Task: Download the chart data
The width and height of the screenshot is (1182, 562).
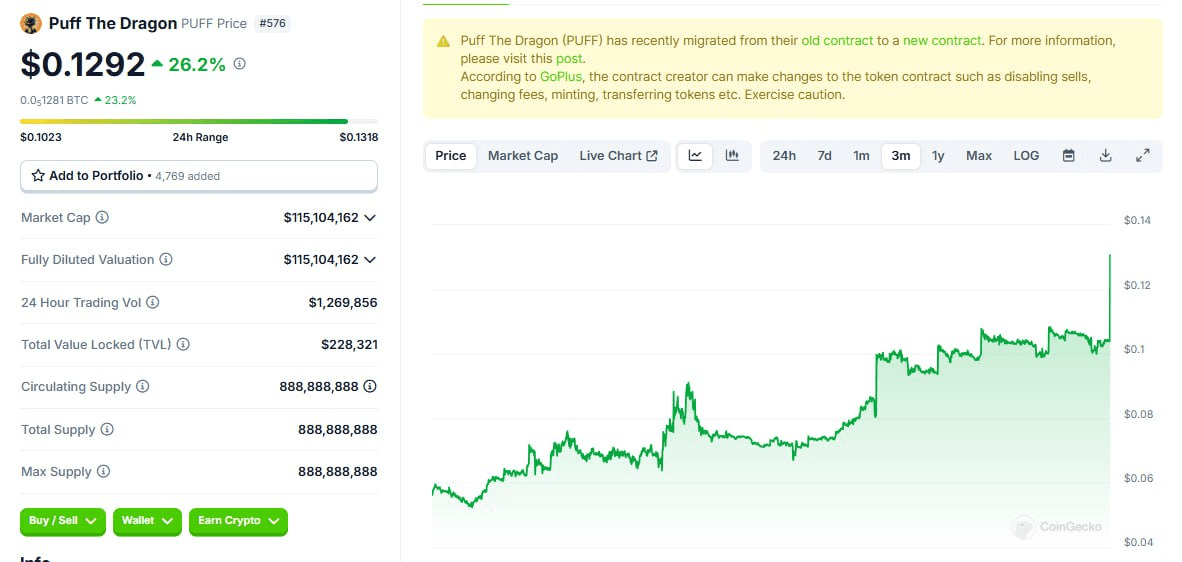Action: [1105, 156]
